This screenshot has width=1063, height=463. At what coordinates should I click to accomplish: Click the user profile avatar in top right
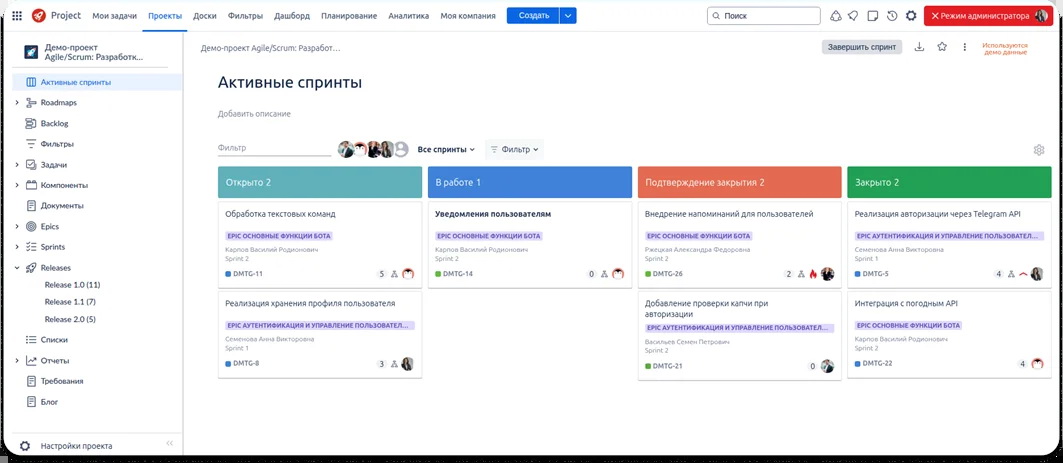coord(1041,16)
